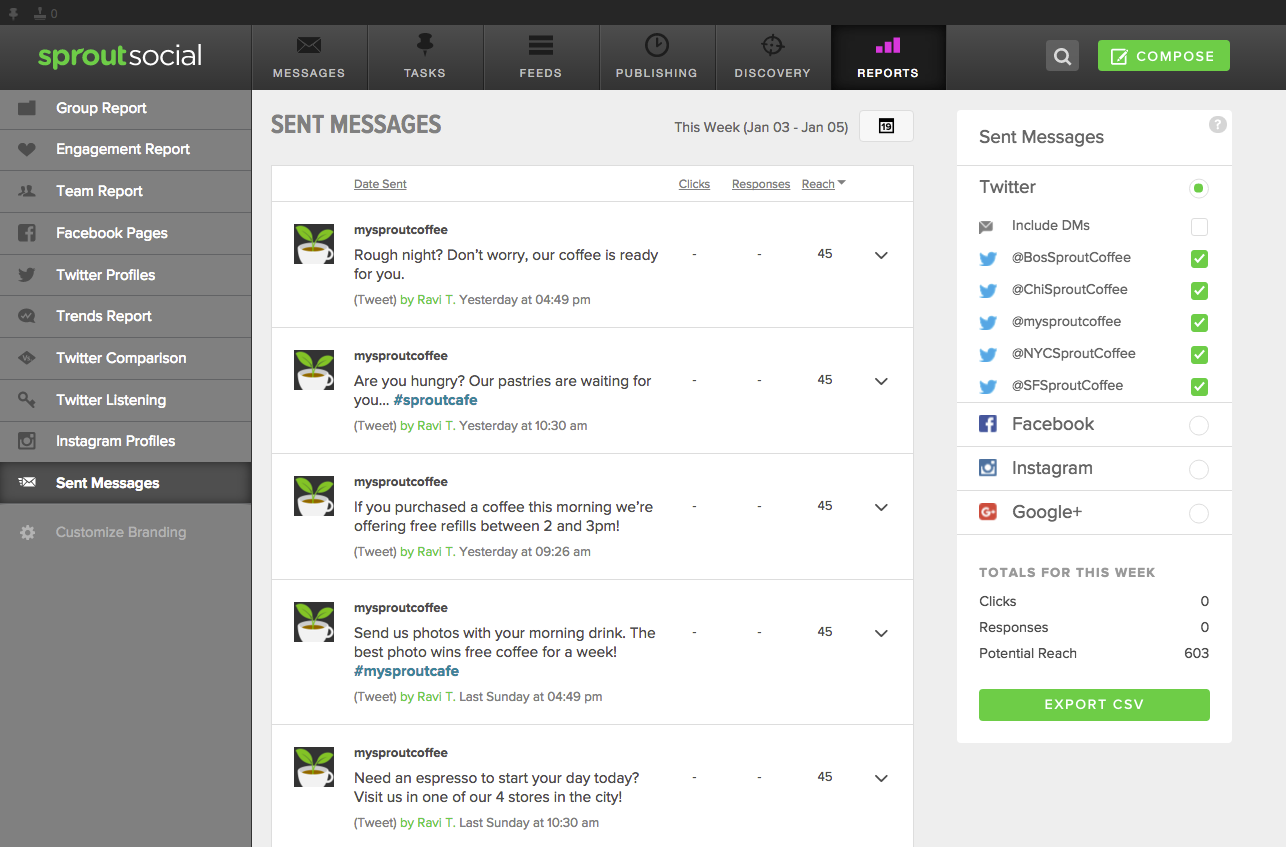Uncheck the @ChiSproutCoffee checkbox
Viewport: 1286px width, 847px height.
1199,290
